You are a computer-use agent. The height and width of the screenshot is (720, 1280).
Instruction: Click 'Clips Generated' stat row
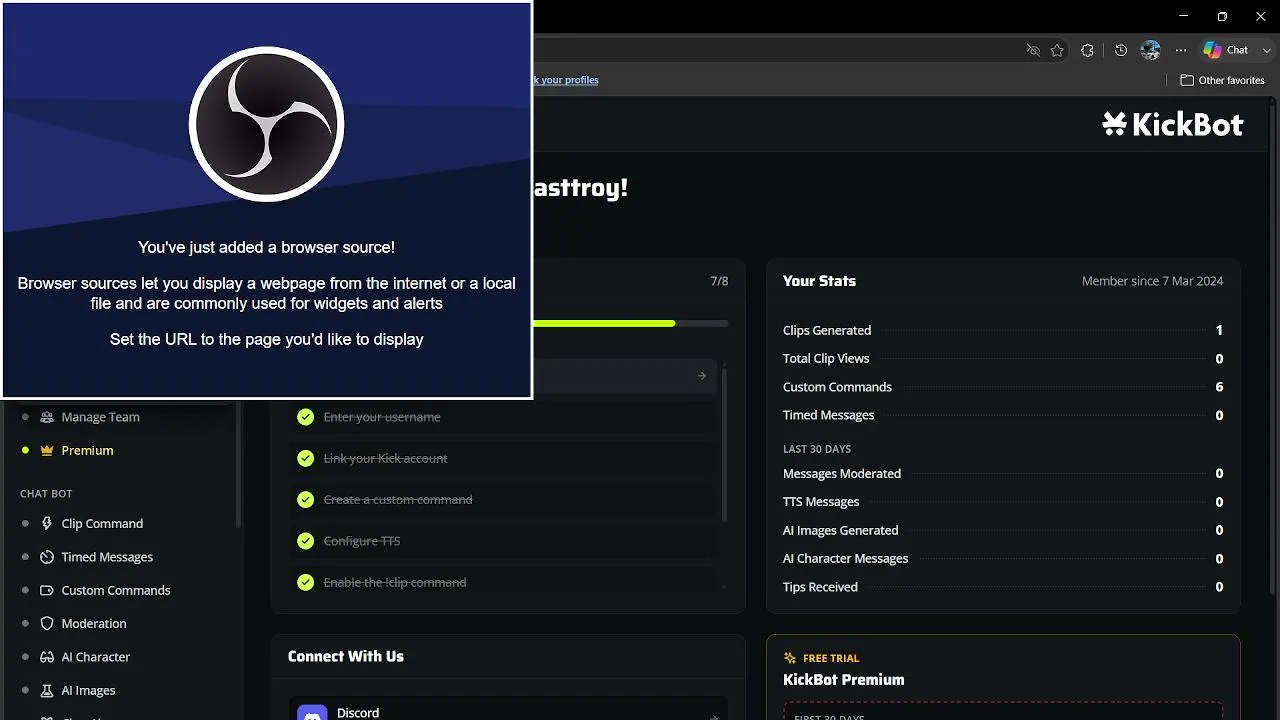(x=1003, y=330)
